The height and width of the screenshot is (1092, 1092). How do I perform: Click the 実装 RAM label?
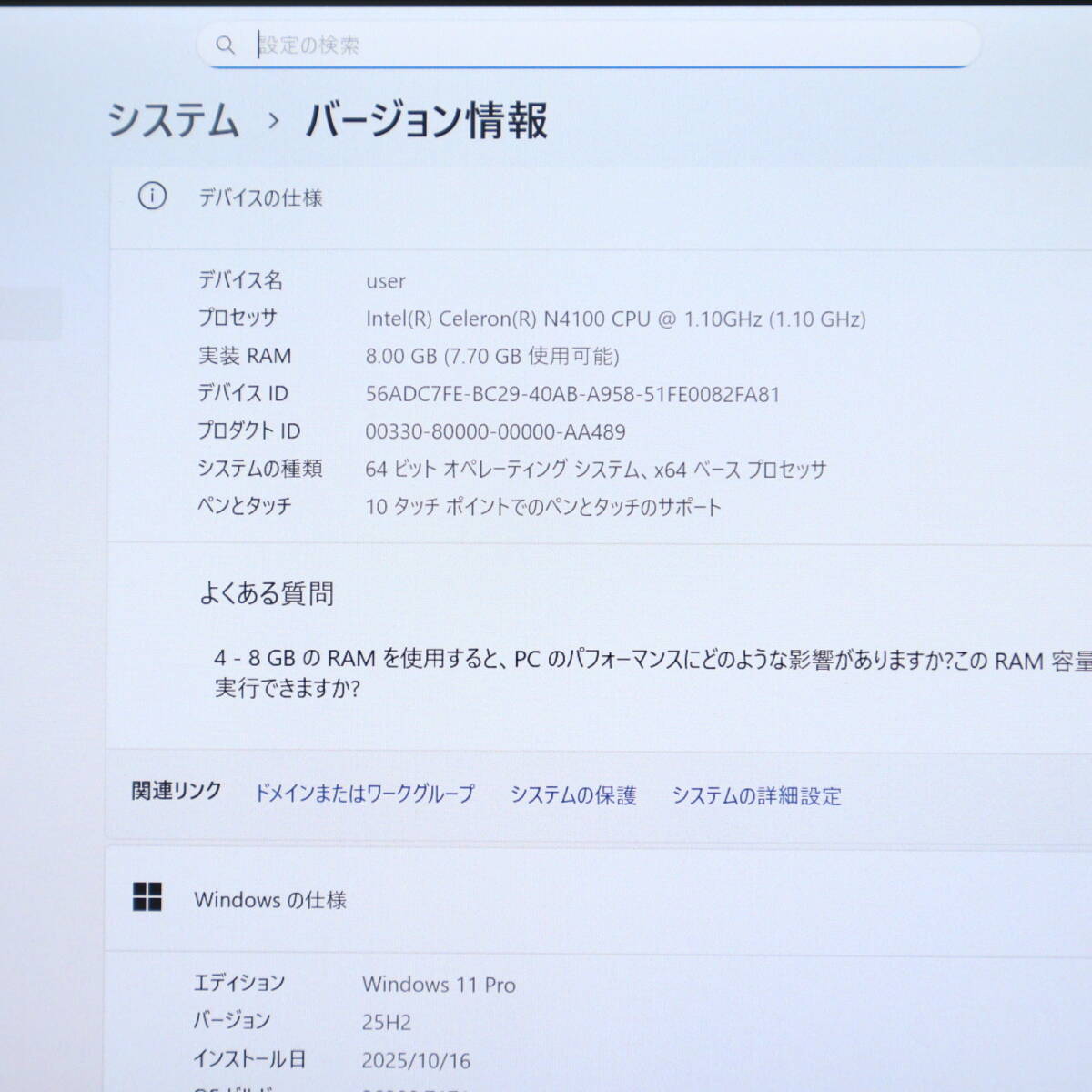pos(245,356)
